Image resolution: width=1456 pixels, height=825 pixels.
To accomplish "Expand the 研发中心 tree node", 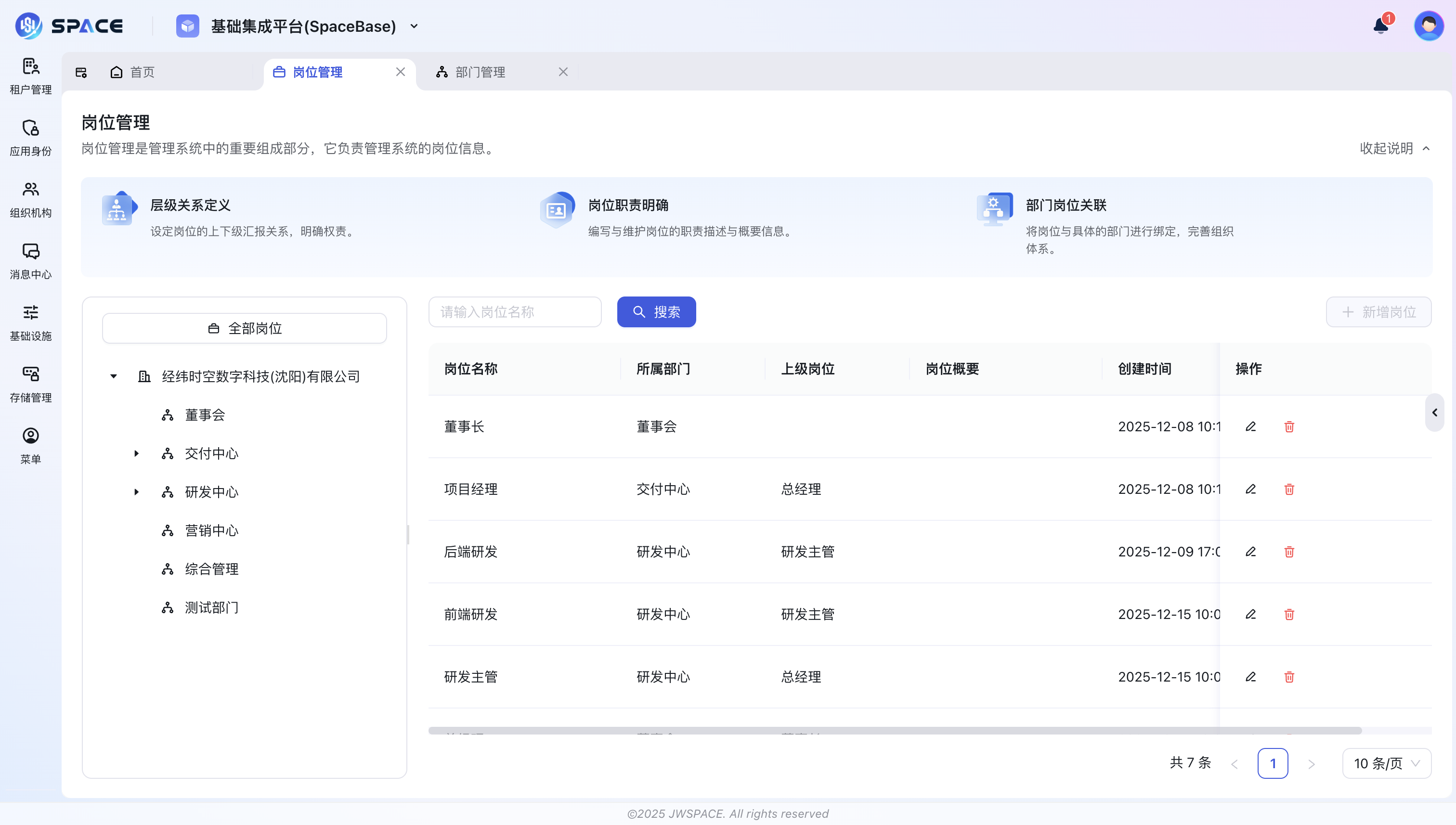I will (136, 492).
